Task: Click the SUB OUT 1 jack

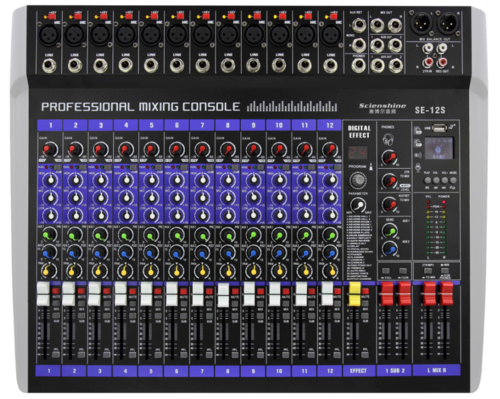Action: point(377,45)
